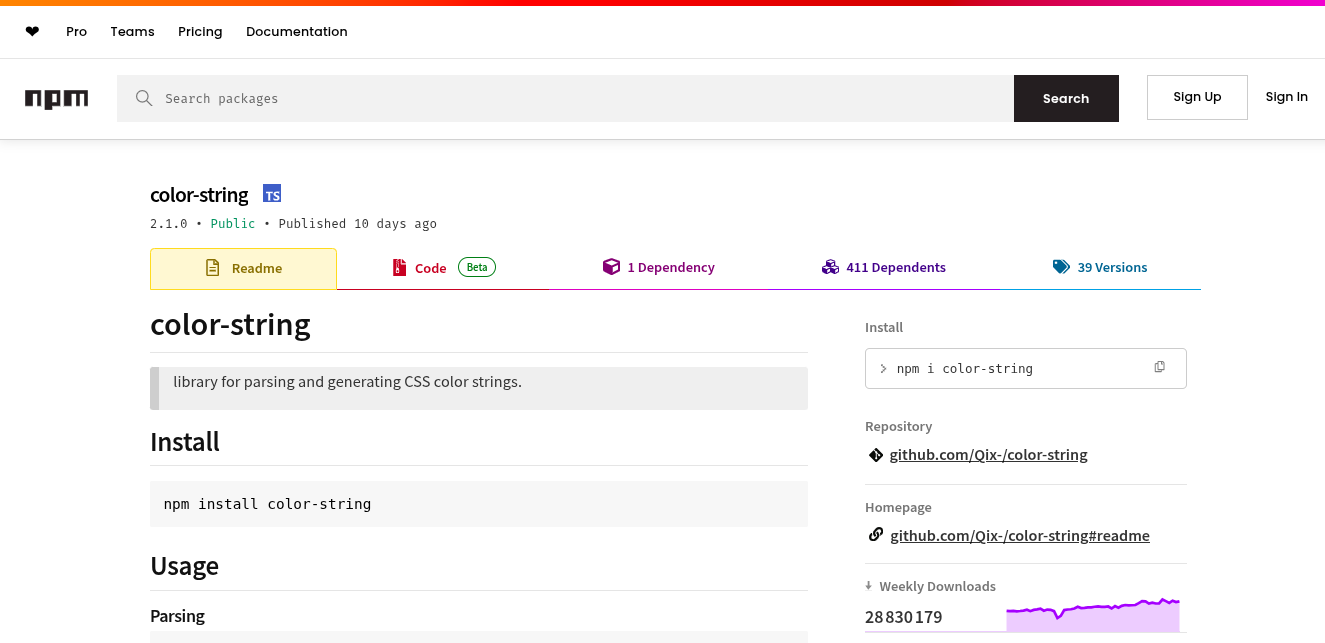
Task: Click the heart icon in top navigation
Action: (x=32, y=32)
